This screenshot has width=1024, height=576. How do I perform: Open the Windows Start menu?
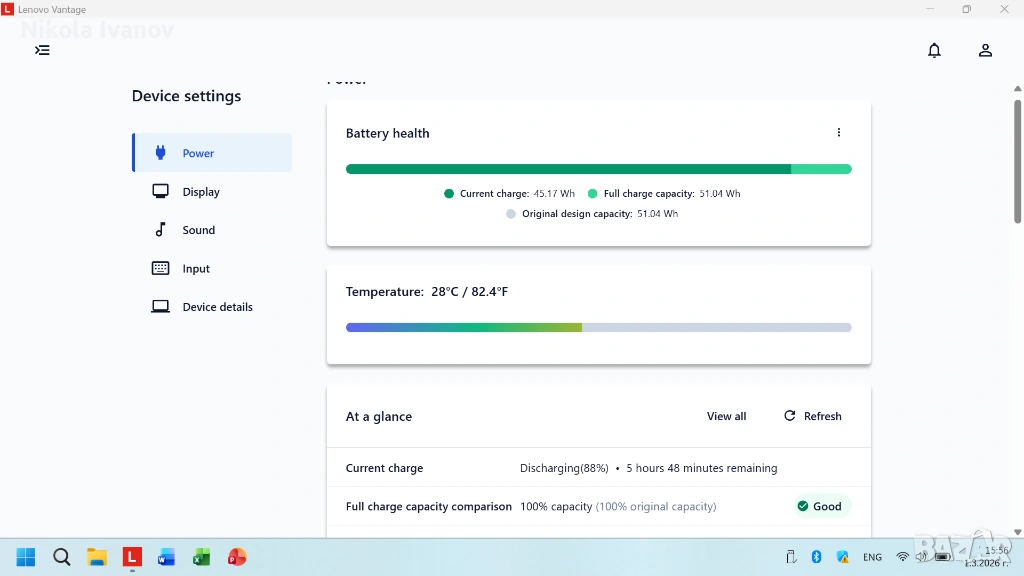[x=26, y=557]
